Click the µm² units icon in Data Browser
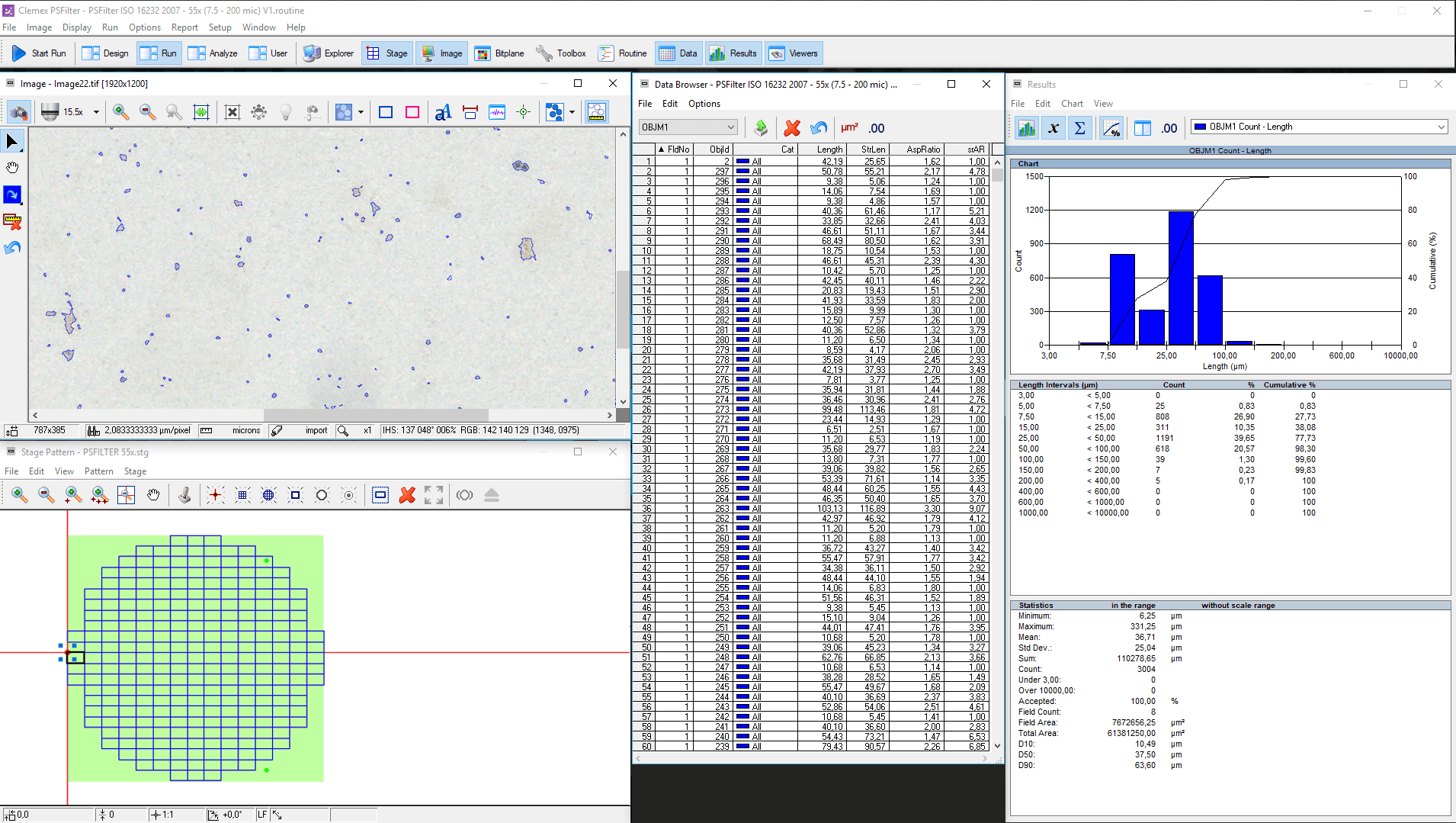 [848, 128]
